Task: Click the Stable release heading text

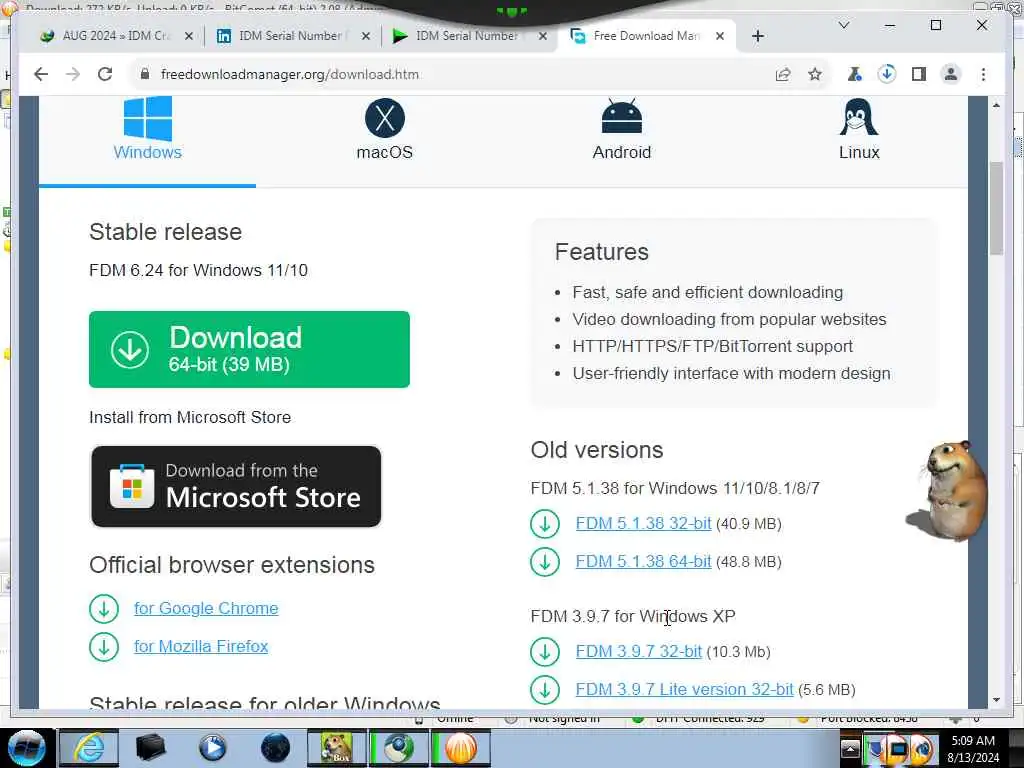Action: click(165, 232)
